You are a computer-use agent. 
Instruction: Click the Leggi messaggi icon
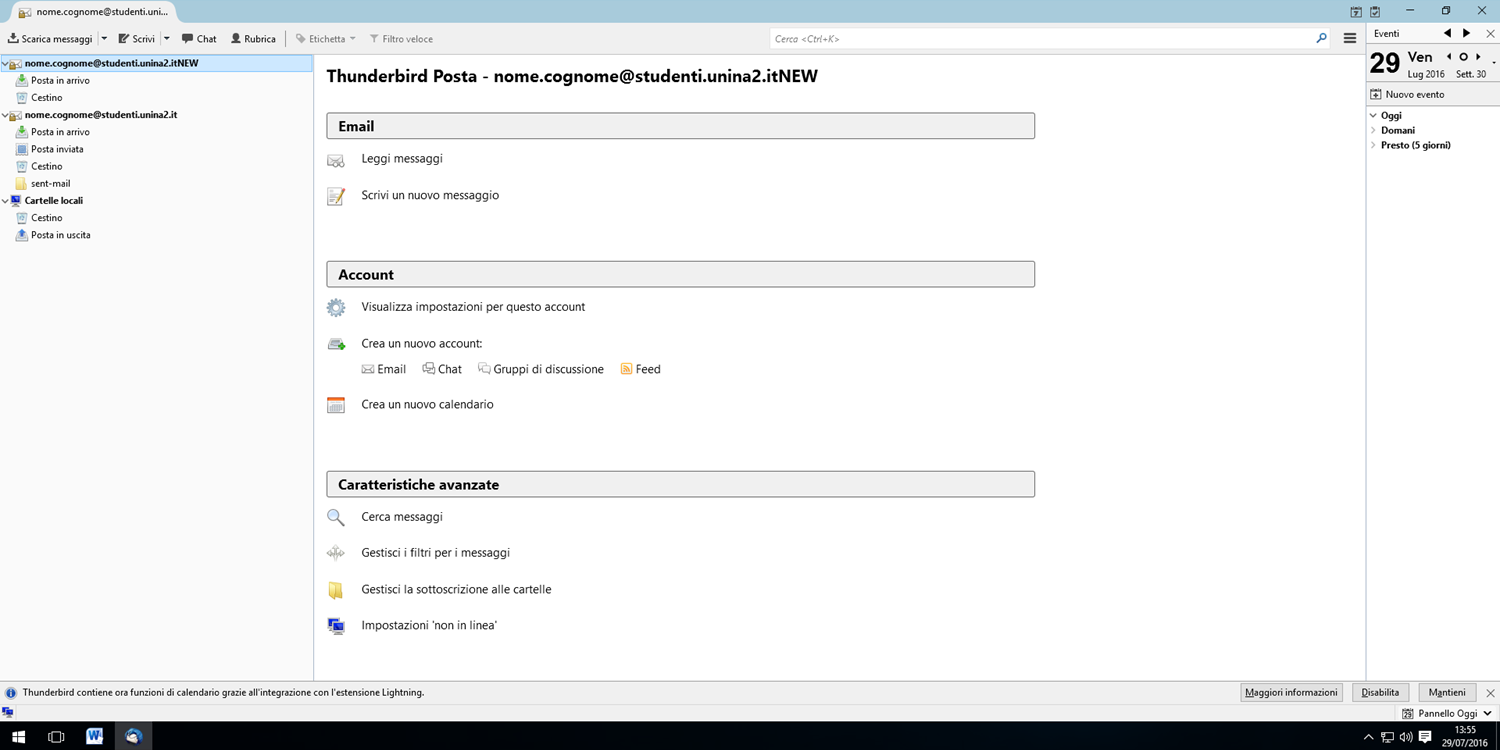tap(336, 160)
